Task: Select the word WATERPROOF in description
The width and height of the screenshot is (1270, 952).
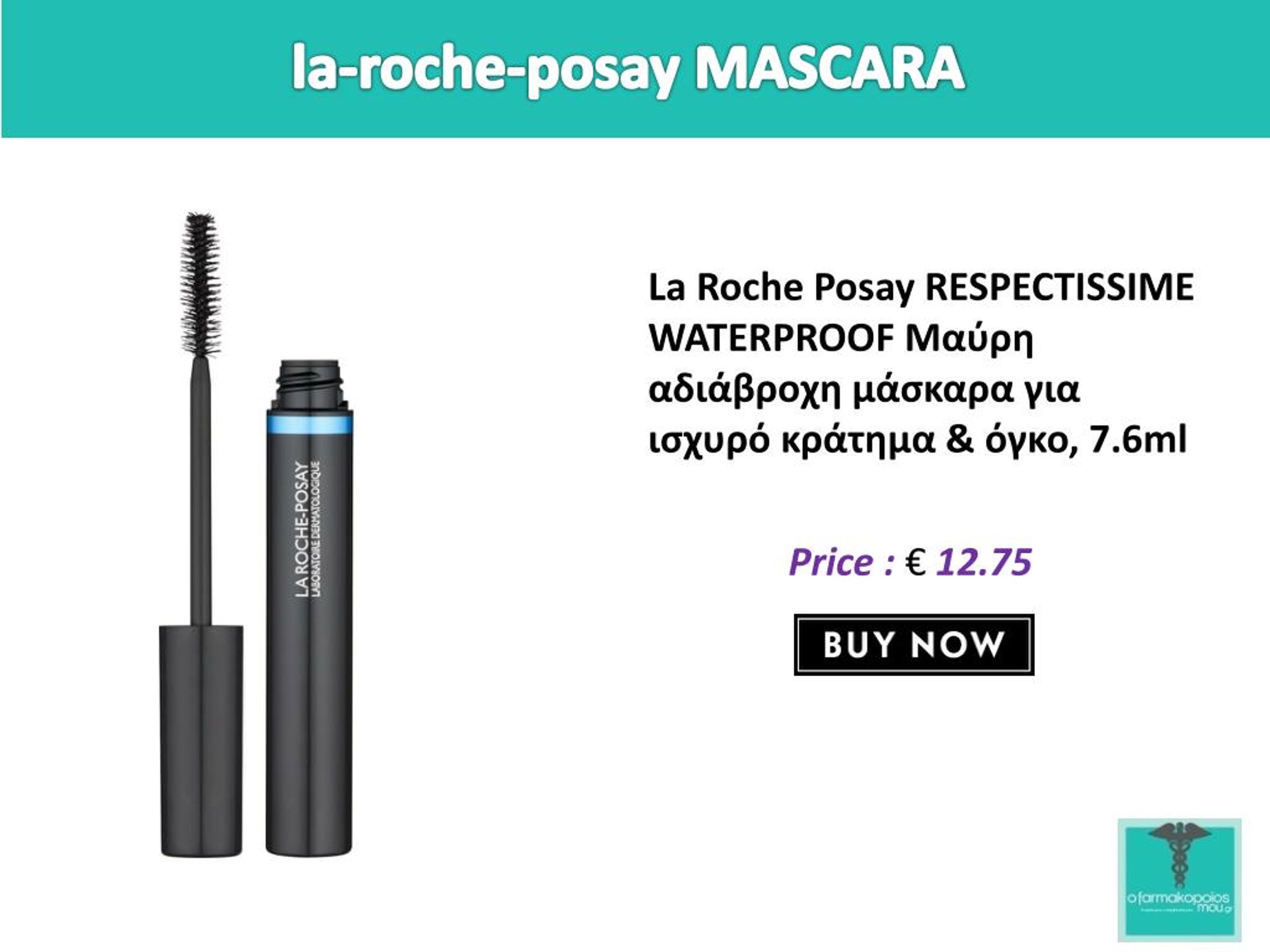Action: pos(771,338)
